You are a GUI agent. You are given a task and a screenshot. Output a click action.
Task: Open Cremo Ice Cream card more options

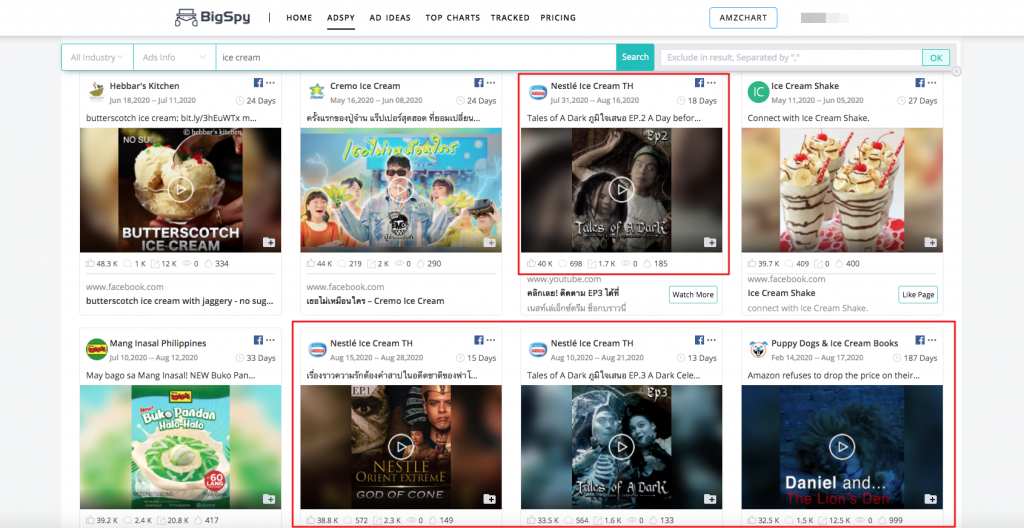[491, 83]
